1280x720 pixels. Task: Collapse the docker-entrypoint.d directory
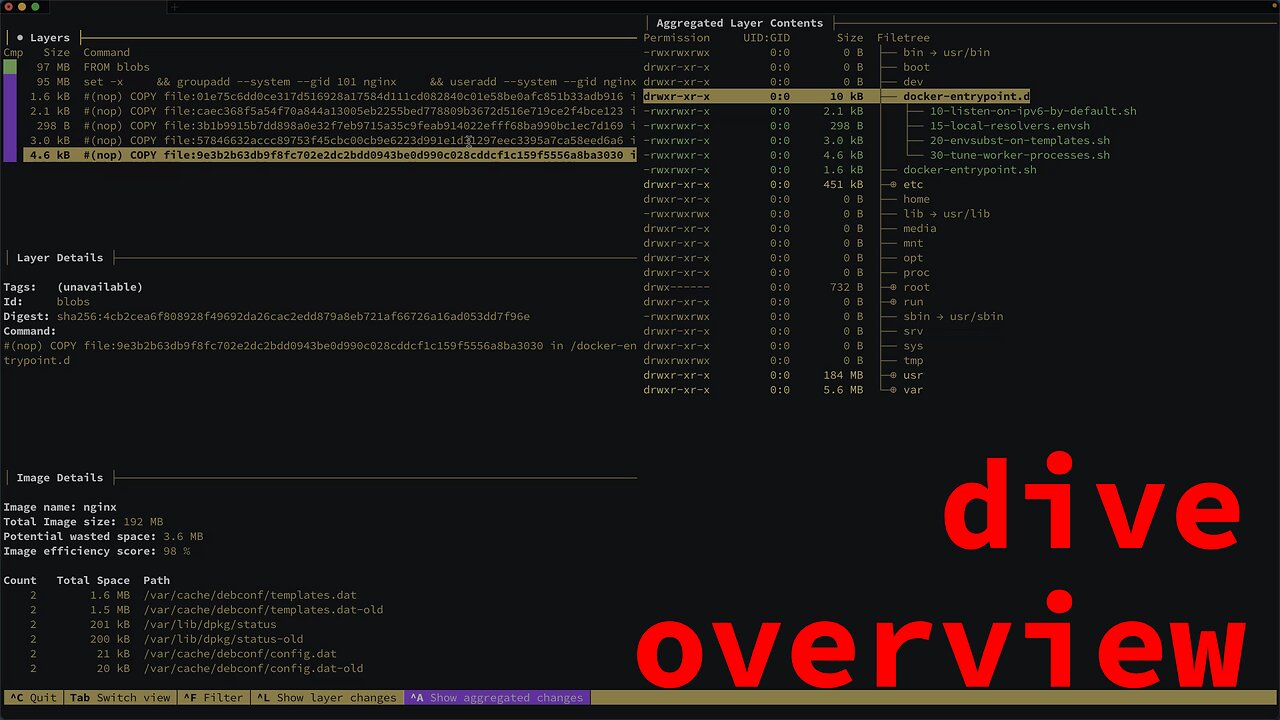tap(966, 97)
